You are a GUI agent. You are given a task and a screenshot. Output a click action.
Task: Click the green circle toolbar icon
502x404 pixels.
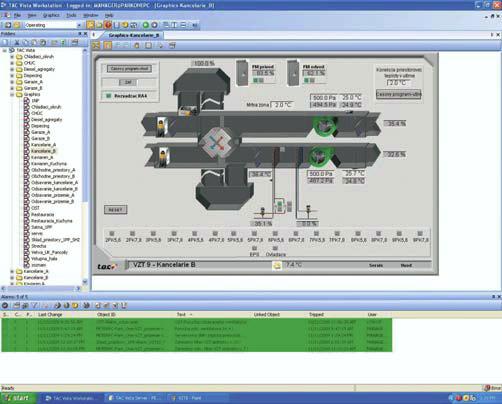(145, 25)
